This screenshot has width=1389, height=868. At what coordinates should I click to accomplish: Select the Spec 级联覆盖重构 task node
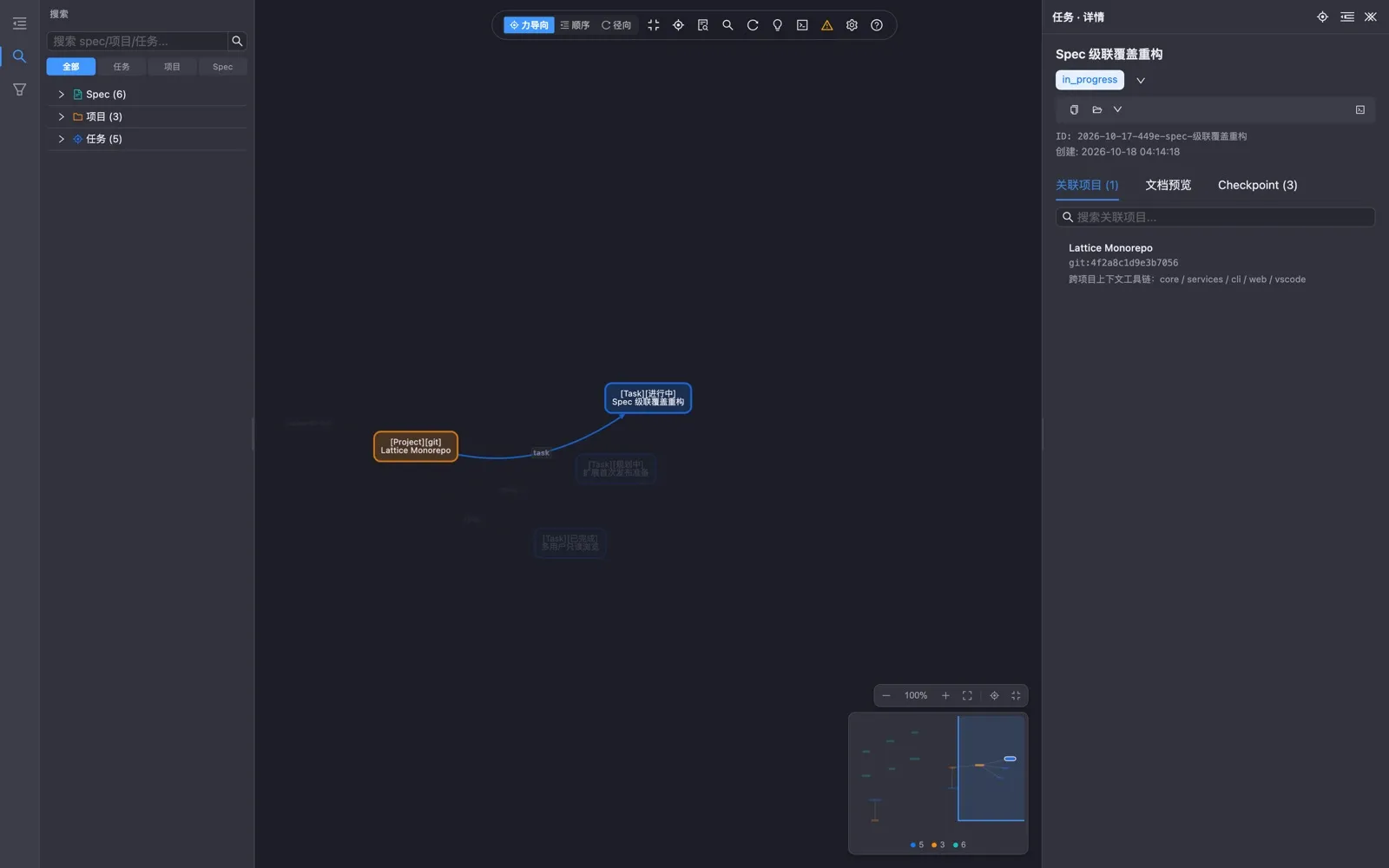648,398
